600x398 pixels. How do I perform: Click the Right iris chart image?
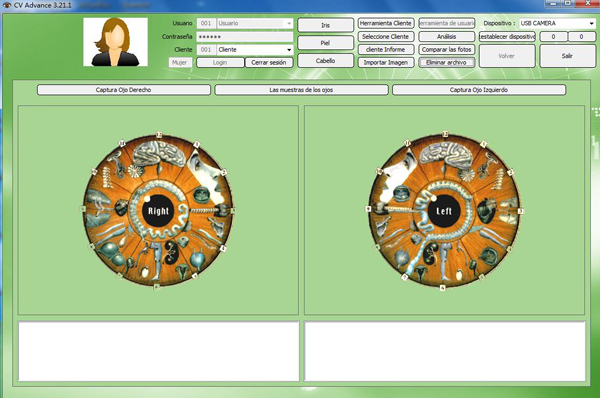158,210
